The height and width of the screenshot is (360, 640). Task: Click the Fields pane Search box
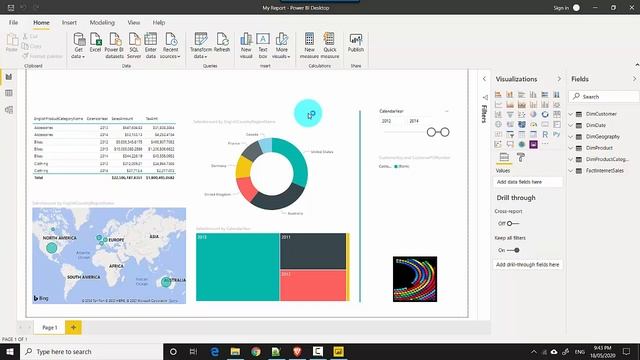(x=604, y=96)
